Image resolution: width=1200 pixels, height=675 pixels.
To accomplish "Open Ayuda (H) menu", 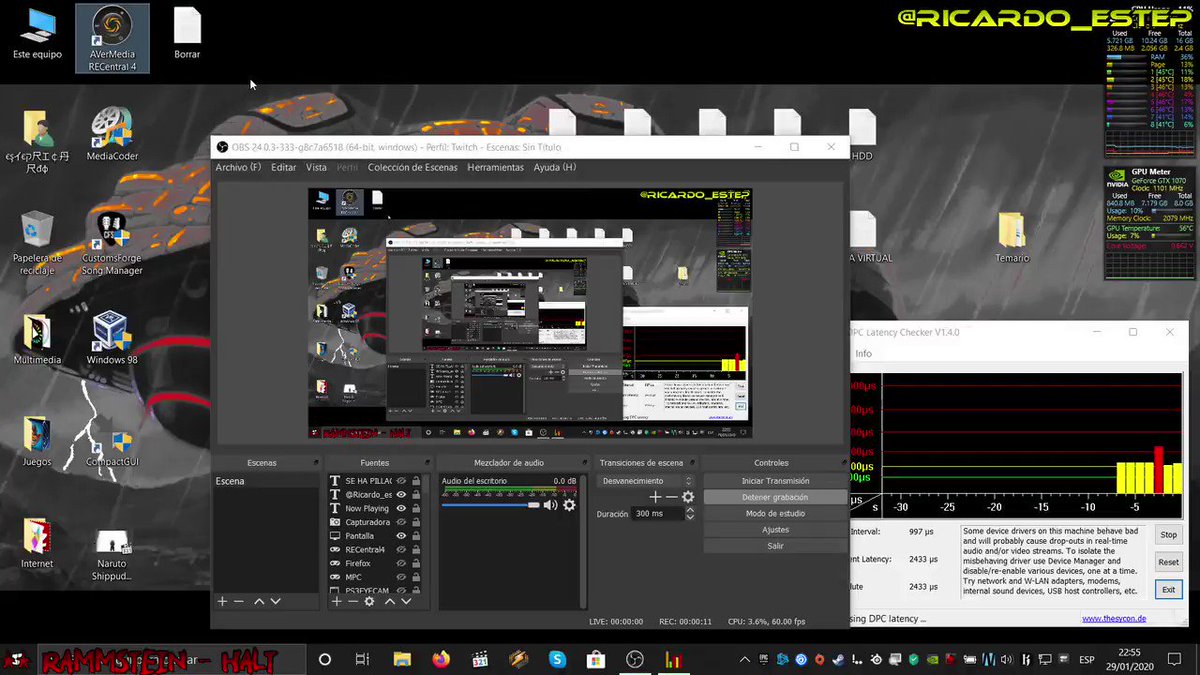I will [x=555, y=167].
